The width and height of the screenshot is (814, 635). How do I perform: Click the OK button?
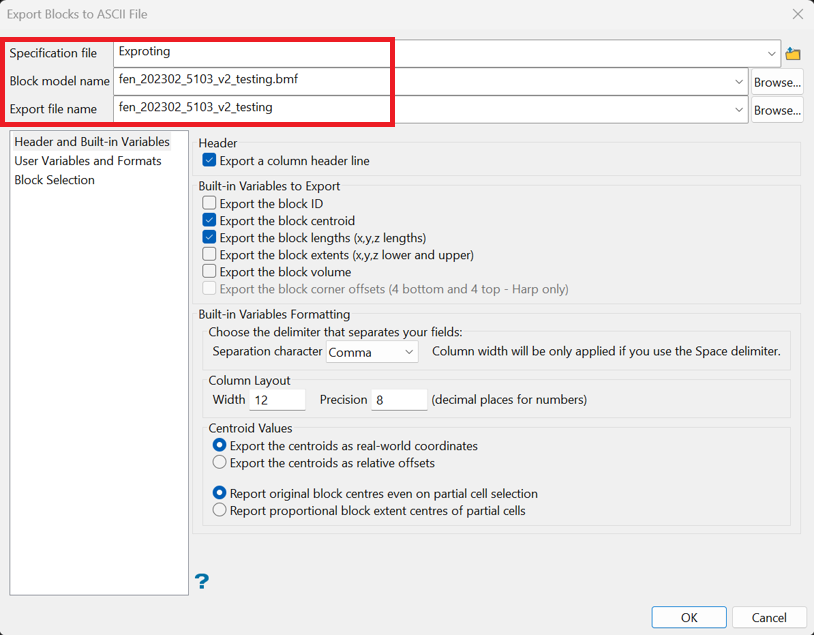[688, 617]
